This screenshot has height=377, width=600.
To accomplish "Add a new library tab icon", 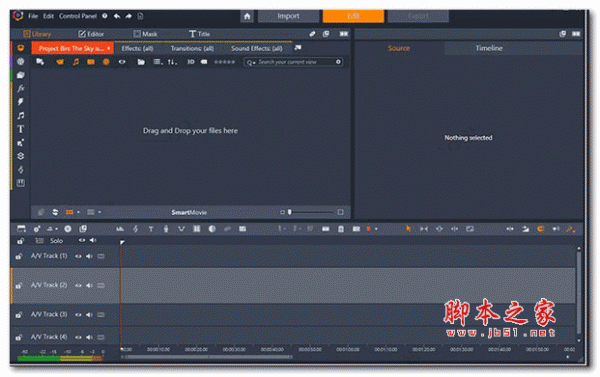I will point(298,48).
